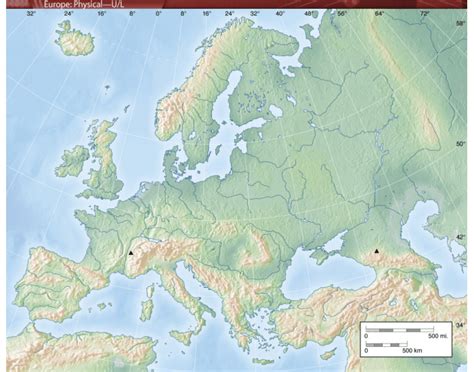Click the black triangle marker in the Alps

pos(130,253)
